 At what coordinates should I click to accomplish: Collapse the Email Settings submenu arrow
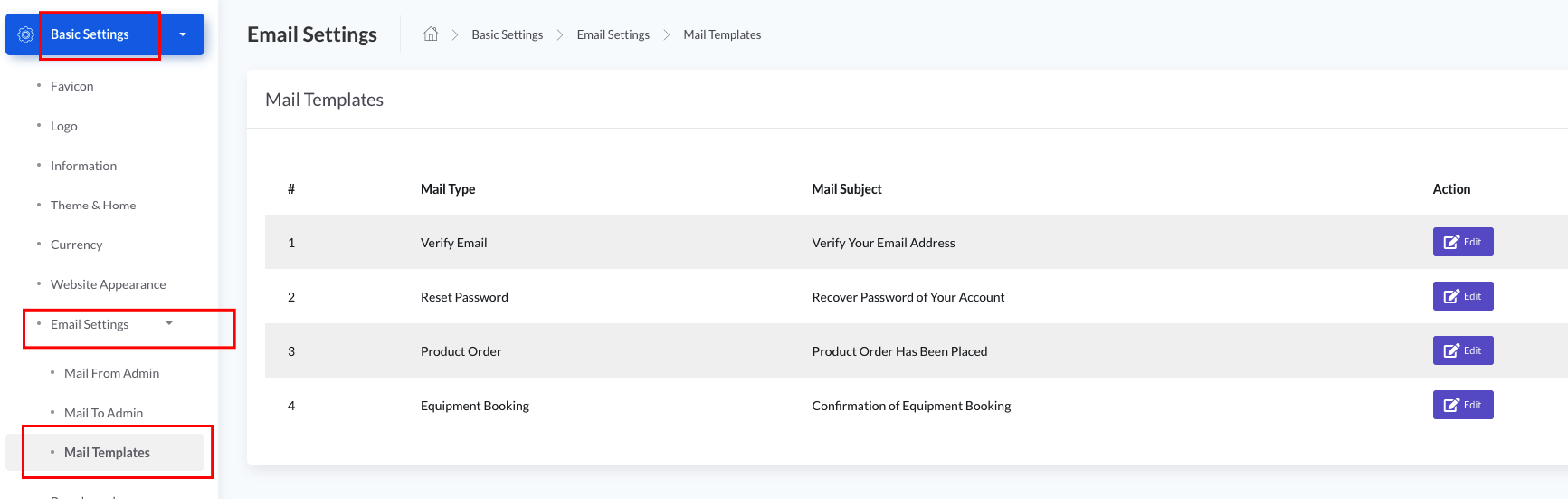coord(169,323)
